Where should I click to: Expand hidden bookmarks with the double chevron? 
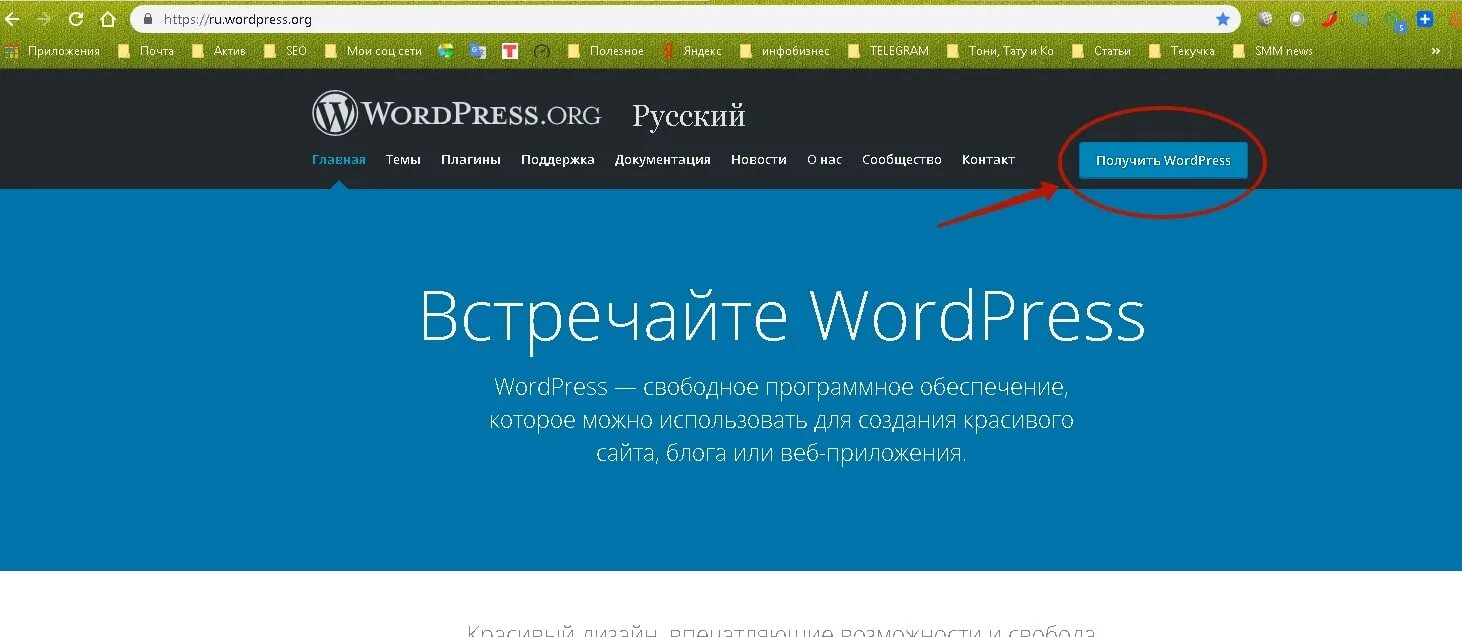[x=1437, y=51]
